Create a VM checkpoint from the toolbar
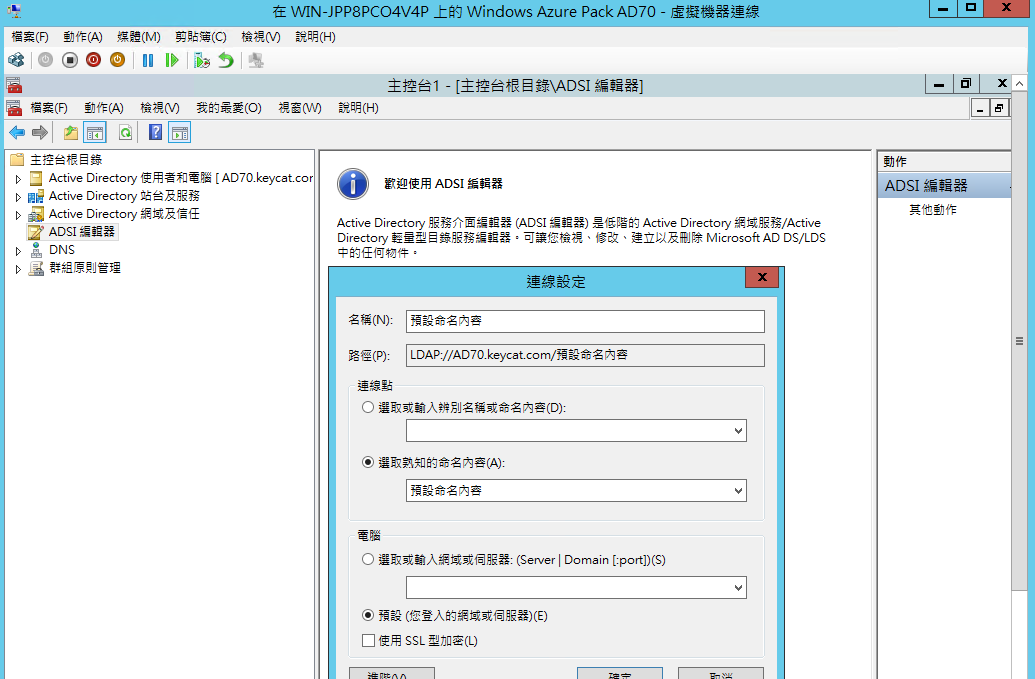The height and width of the screenshot is (679, 1035). coord(201,61)
